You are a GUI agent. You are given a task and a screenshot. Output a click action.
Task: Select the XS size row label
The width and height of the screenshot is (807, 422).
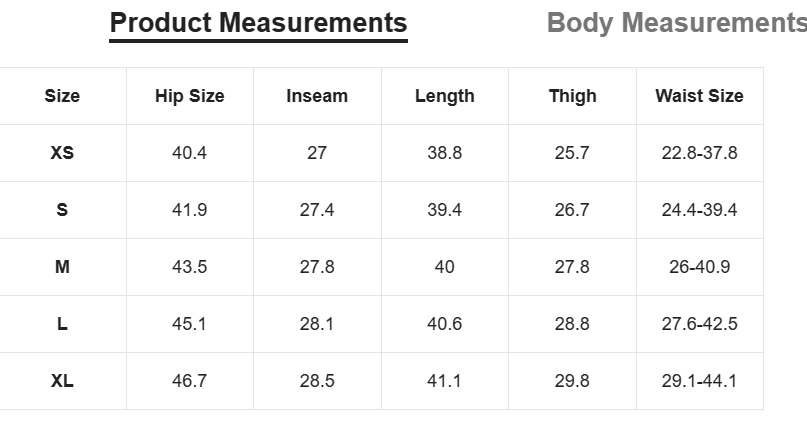62,153
